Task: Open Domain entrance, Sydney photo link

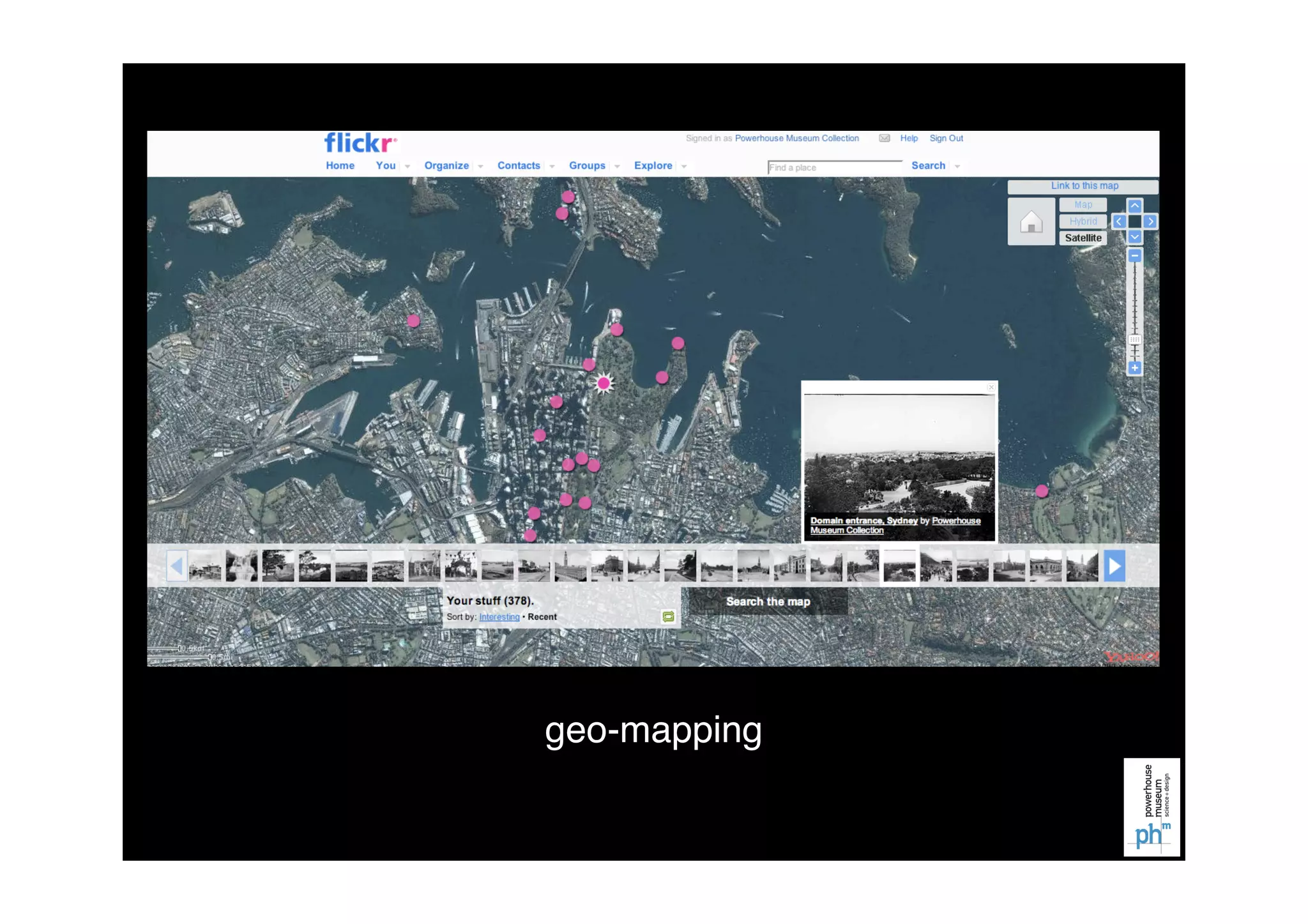Action: click(x=863, y=520)
